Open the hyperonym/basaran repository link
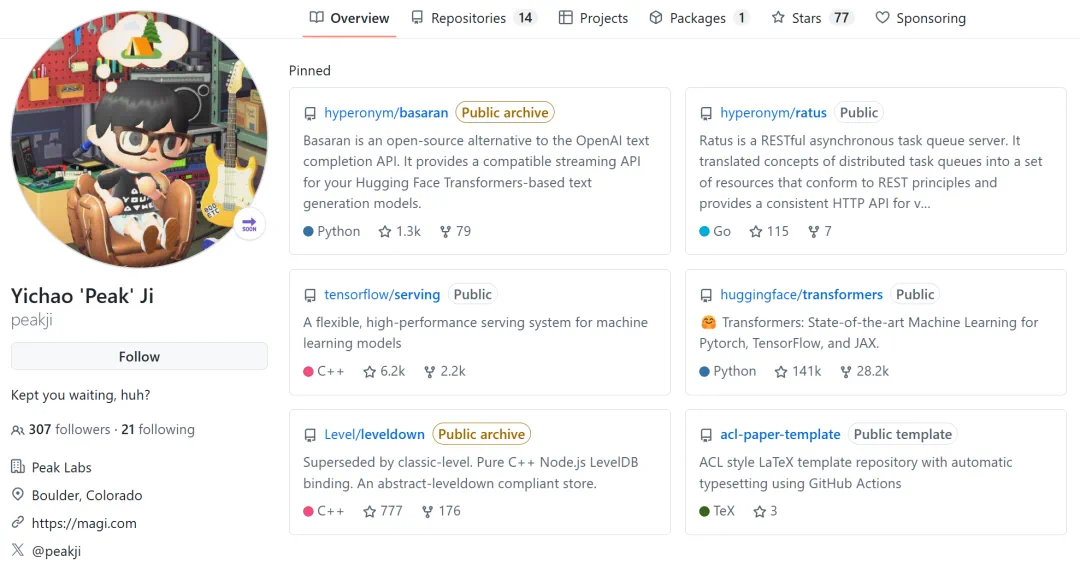Screen dimensions: 1080x569 [x=386, y=113]
